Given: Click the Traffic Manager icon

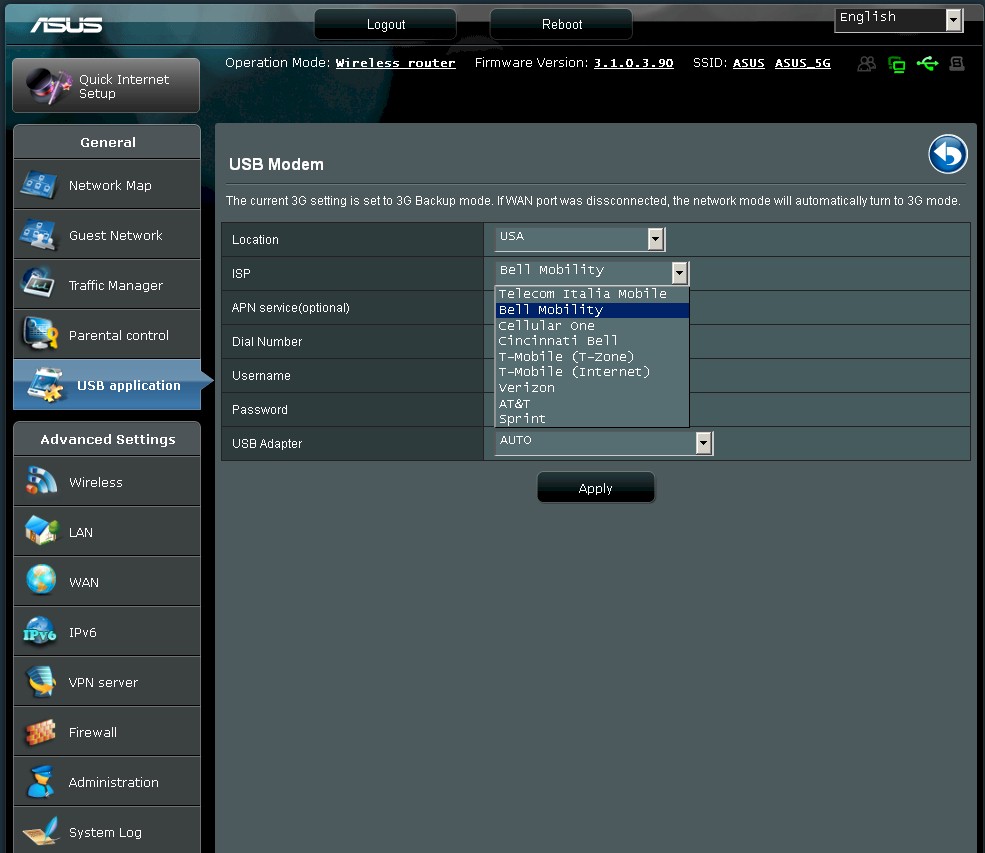Looking at the screenshot, I should 39,284.
